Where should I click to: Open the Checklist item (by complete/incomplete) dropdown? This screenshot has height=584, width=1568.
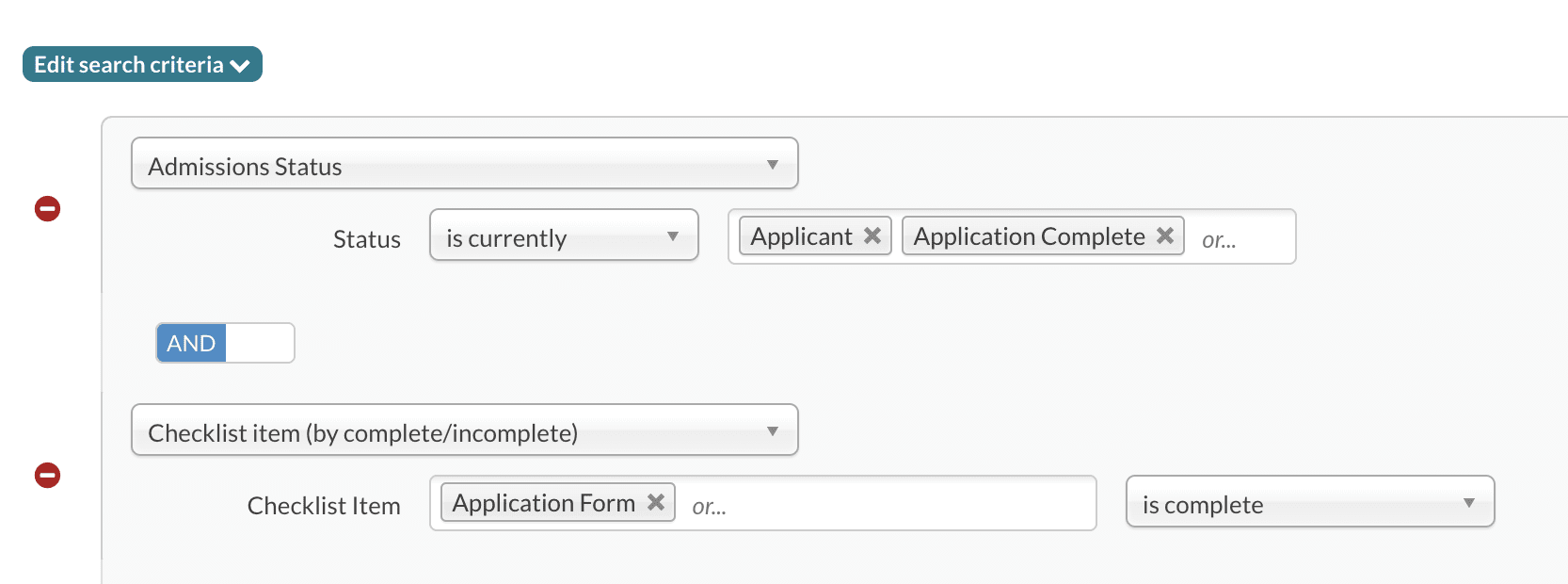pyautogui.click(x=464, y=430)
